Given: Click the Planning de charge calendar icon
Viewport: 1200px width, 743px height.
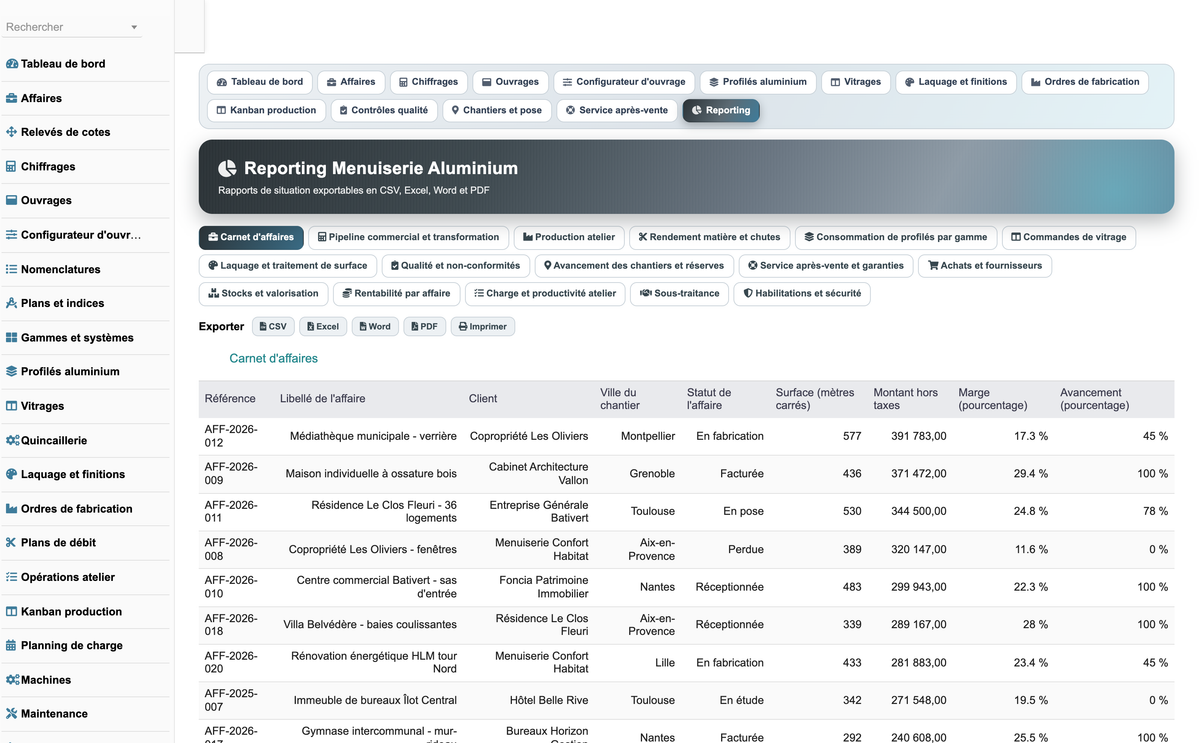Looking at the screenshot, I should [12, 646].
